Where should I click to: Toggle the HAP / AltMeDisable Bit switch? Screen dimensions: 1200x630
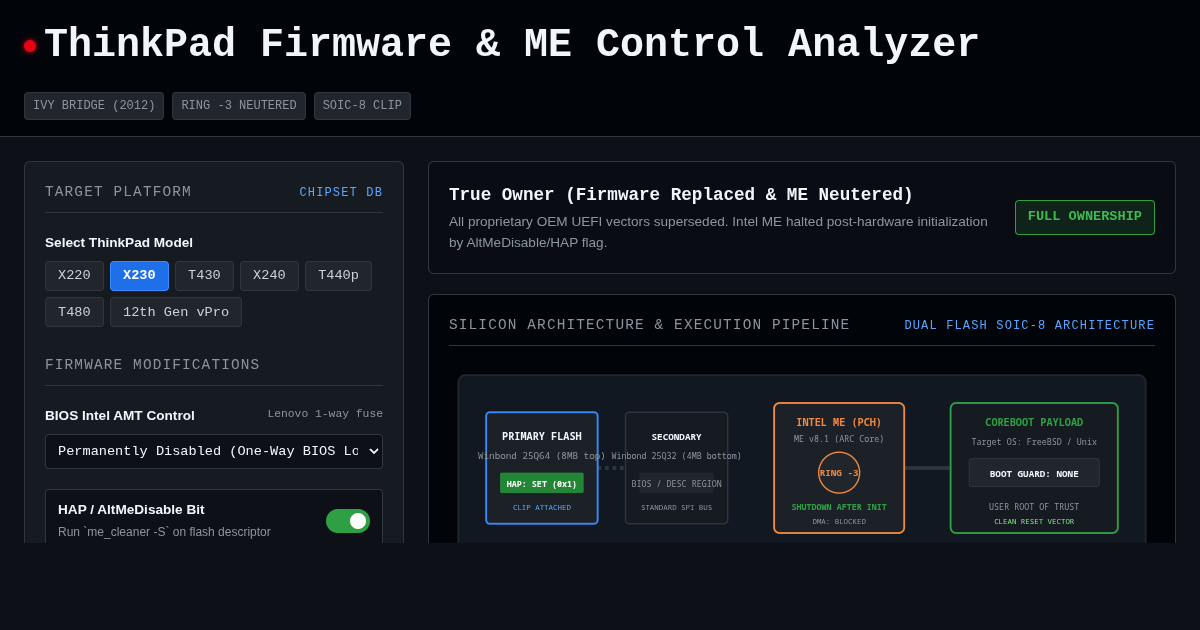tap(348, 521)
